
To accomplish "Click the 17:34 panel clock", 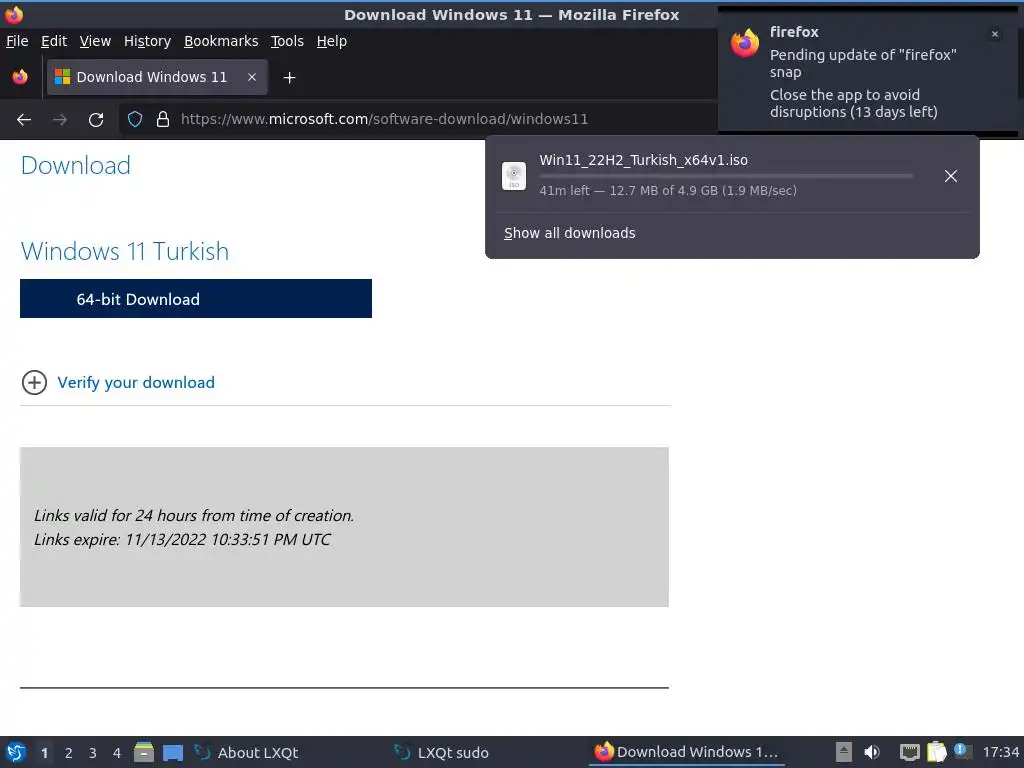I will coord(1000,752).
